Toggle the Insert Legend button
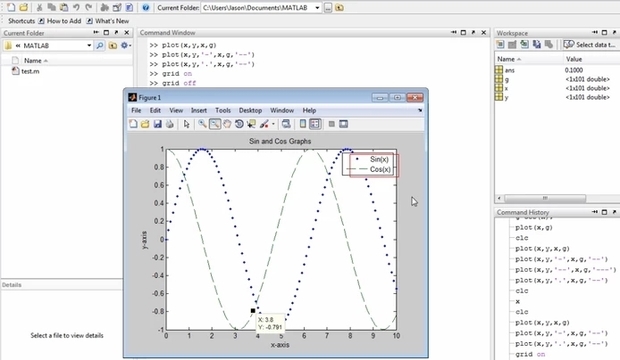This screenshot has height=360, width=620. [315, 124]
